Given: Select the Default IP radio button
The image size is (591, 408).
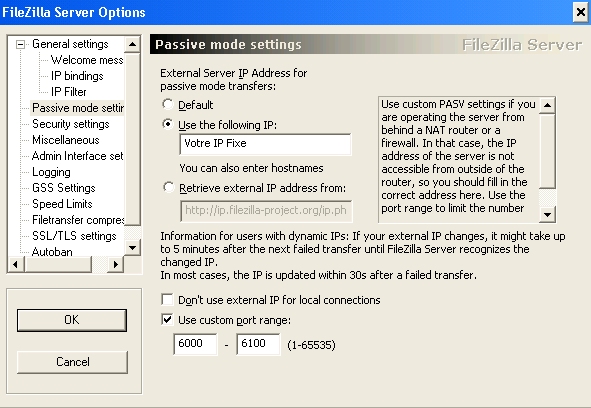Looking at the screenshot, I should tap(167, 104).
